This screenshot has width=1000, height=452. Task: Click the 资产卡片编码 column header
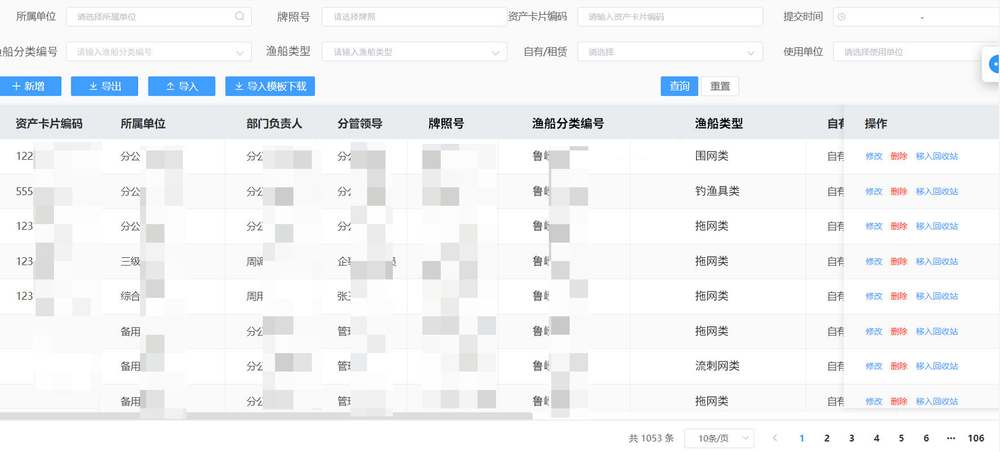pos(49,124)
